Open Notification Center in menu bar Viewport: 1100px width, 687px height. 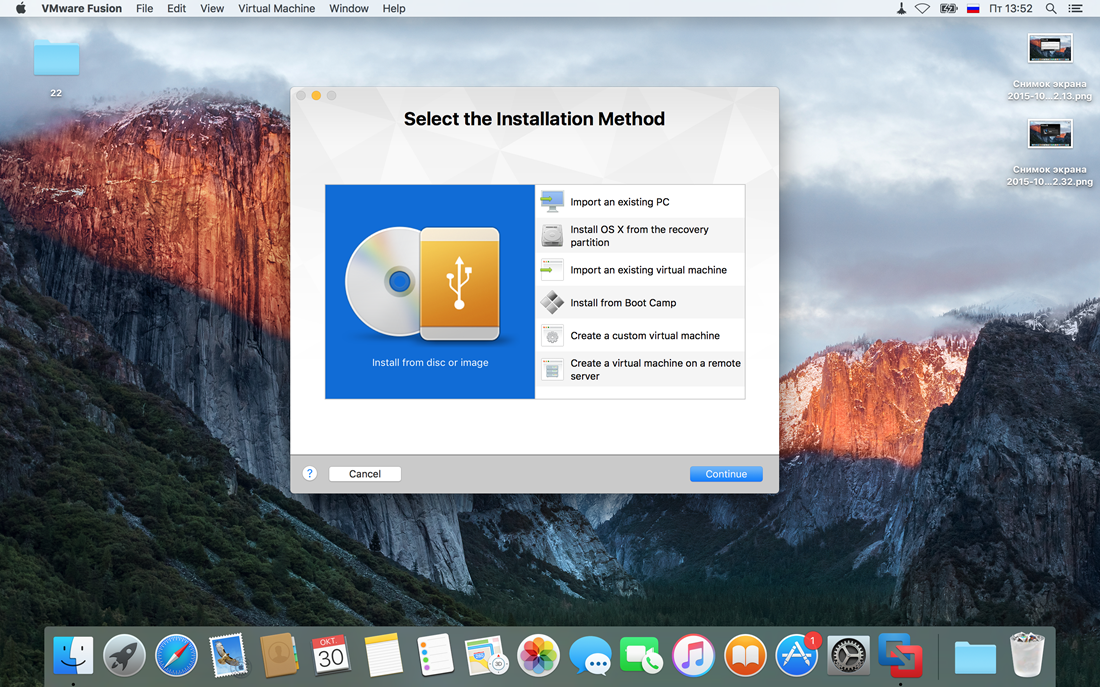coord(1075,8)
